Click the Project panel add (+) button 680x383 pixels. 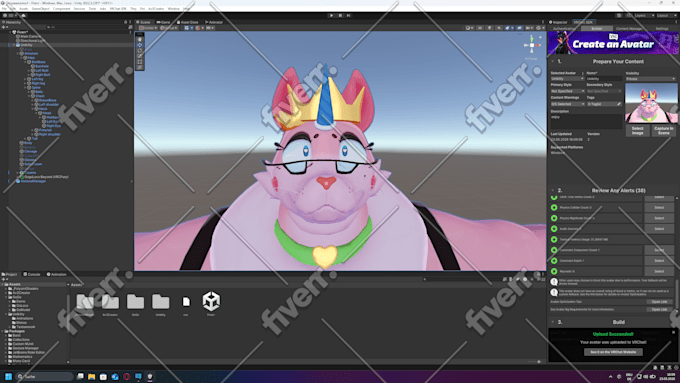pos(3,279)
